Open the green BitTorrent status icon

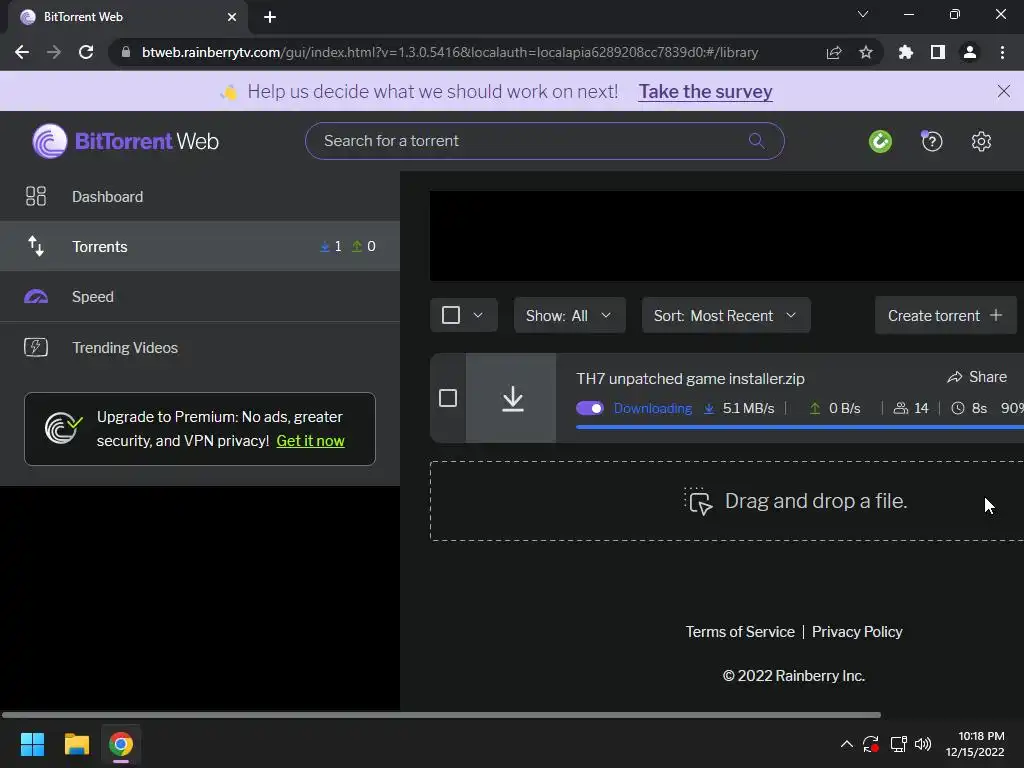tap(880, 141)
